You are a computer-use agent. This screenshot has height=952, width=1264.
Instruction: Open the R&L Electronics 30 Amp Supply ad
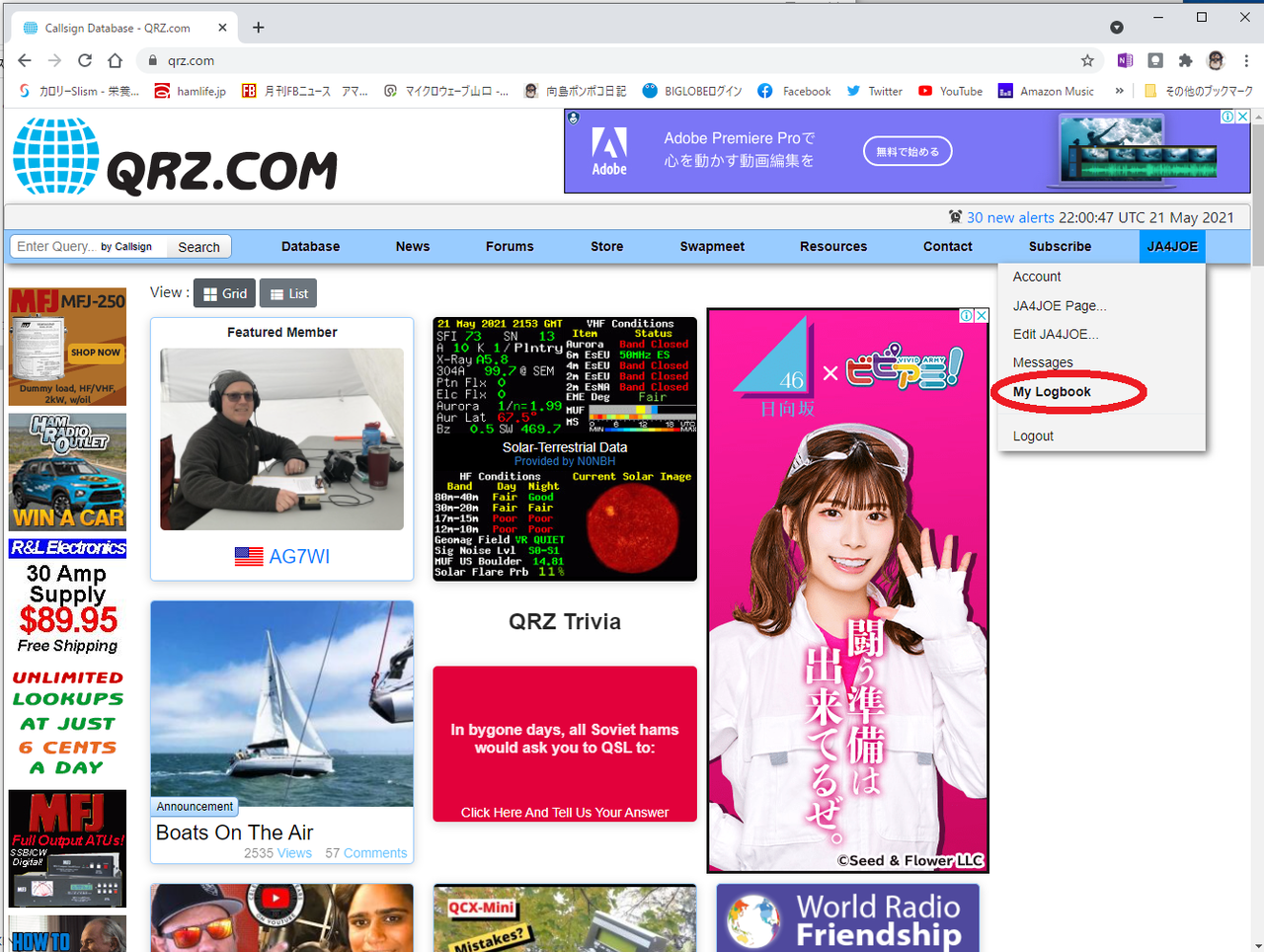coord(67,596)
